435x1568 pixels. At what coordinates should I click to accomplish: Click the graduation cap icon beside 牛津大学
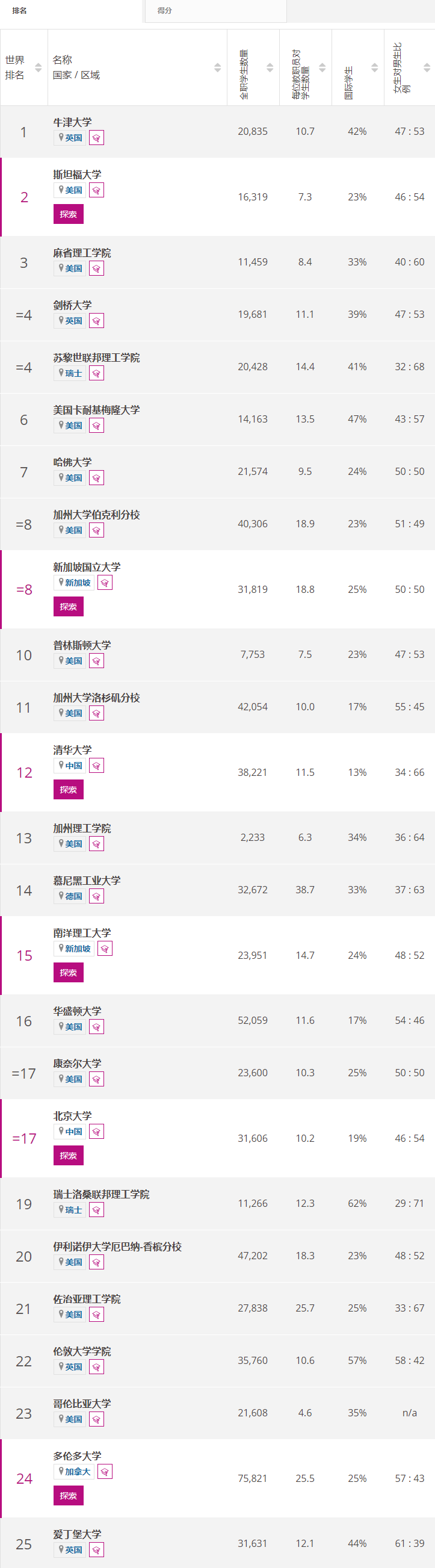point(96,138)
